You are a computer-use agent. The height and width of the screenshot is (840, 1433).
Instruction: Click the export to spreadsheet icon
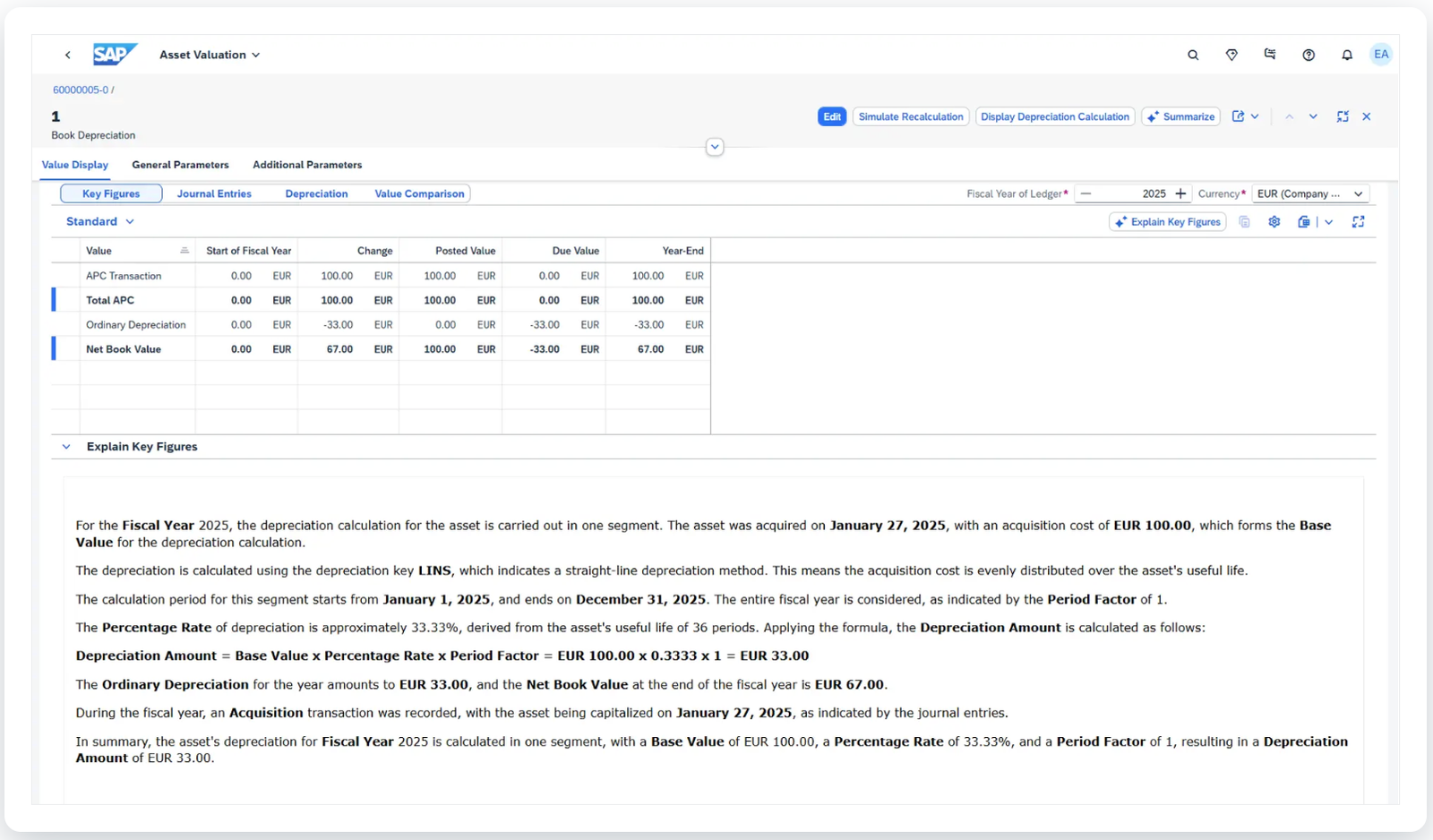coord(1304,222)
